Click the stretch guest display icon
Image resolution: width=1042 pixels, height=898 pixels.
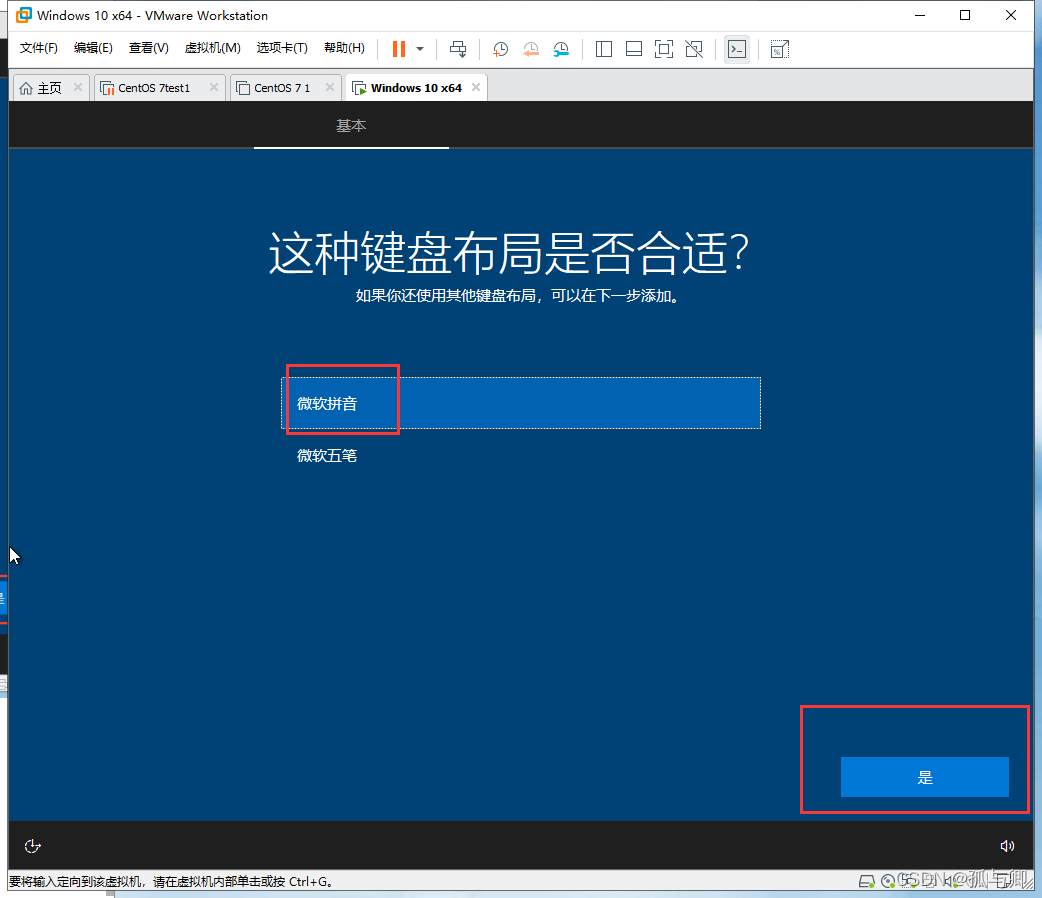pyautogui.click(x=780, y=49)
